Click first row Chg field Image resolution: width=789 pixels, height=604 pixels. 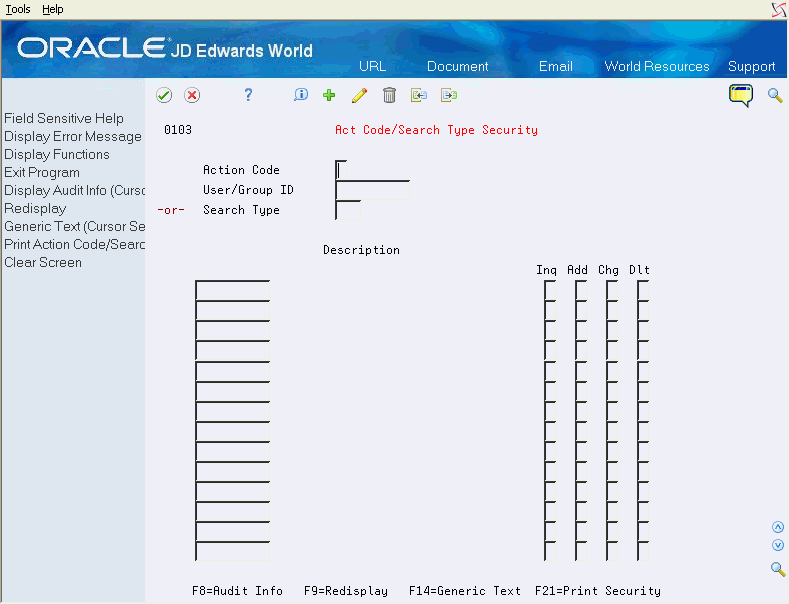point(612,290)
